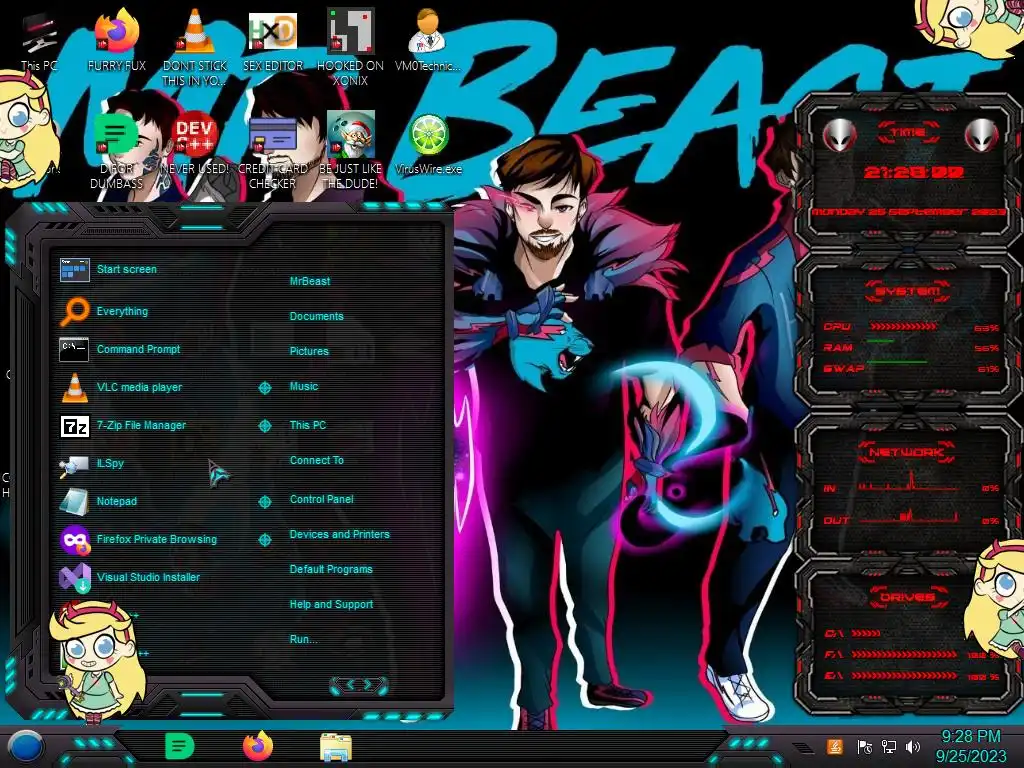
Task: Click the F:\ drive usage bar in Drives widget
Action: click(904, 654)
